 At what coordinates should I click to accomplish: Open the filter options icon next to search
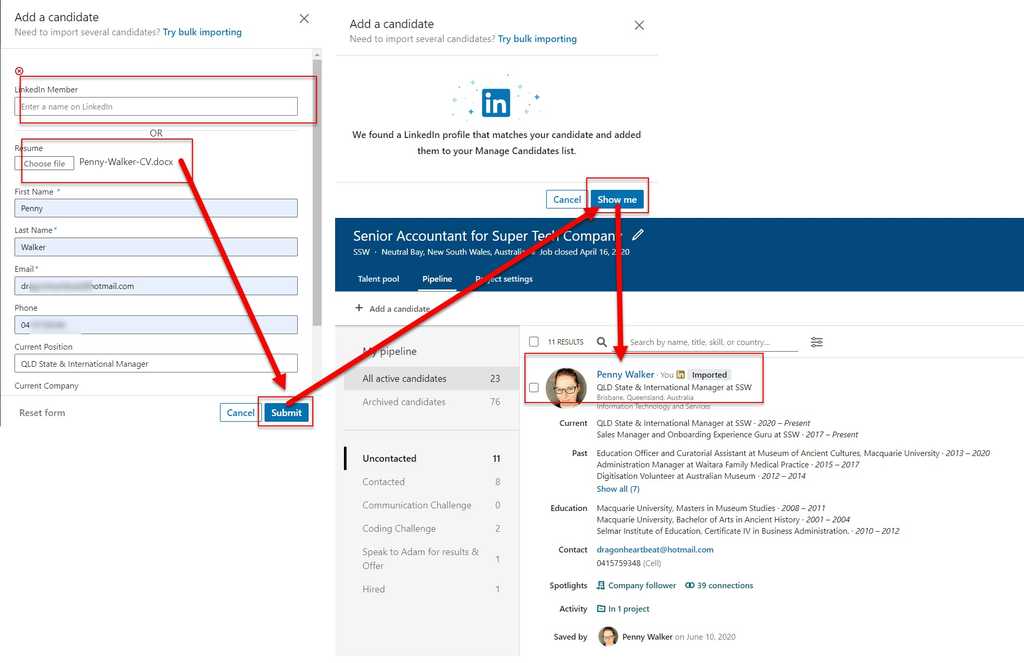click(816, 341)
